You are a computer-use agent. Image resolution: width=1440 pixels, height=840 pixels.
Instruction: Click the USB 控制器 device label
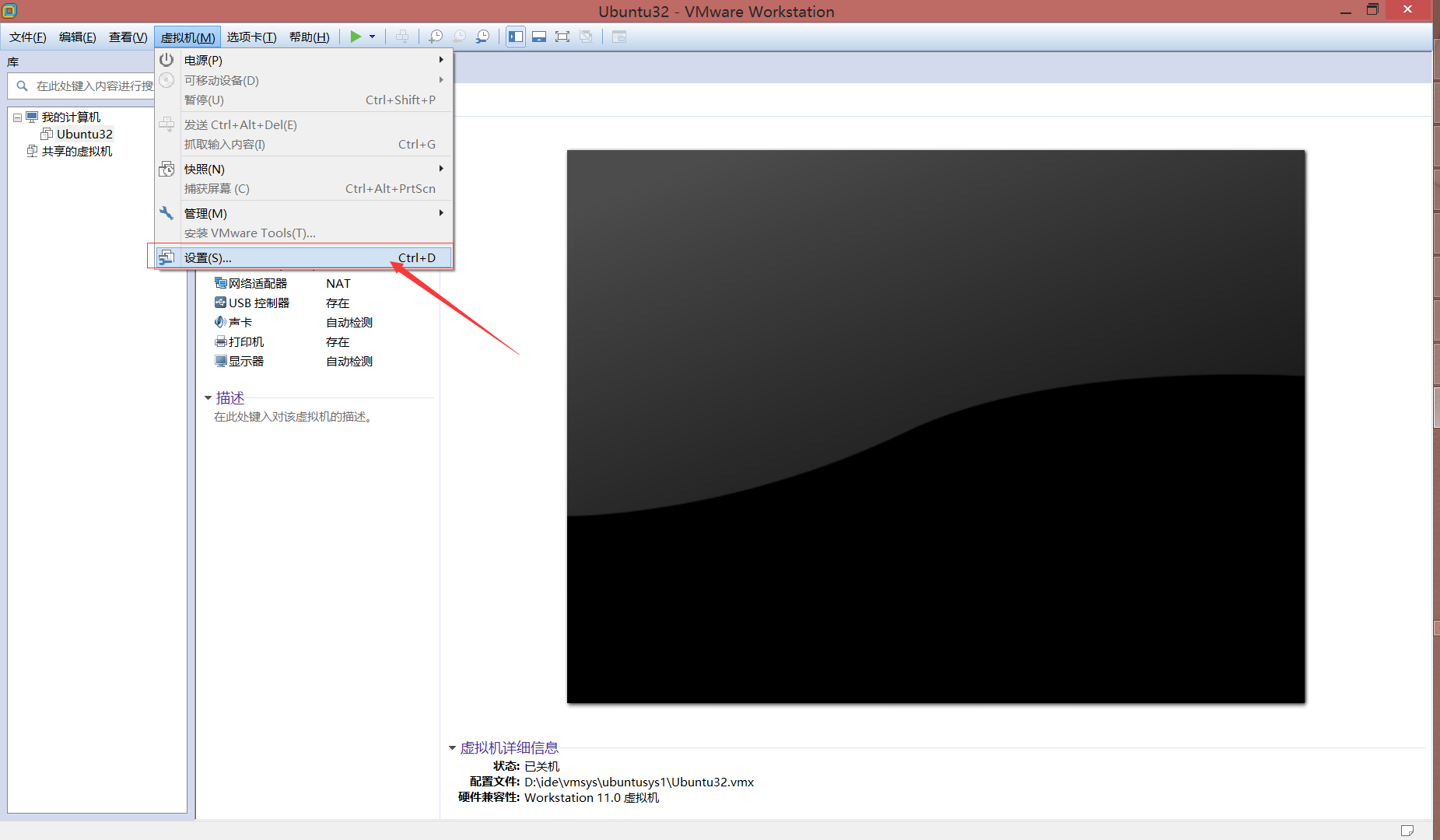tap(259, 303)
